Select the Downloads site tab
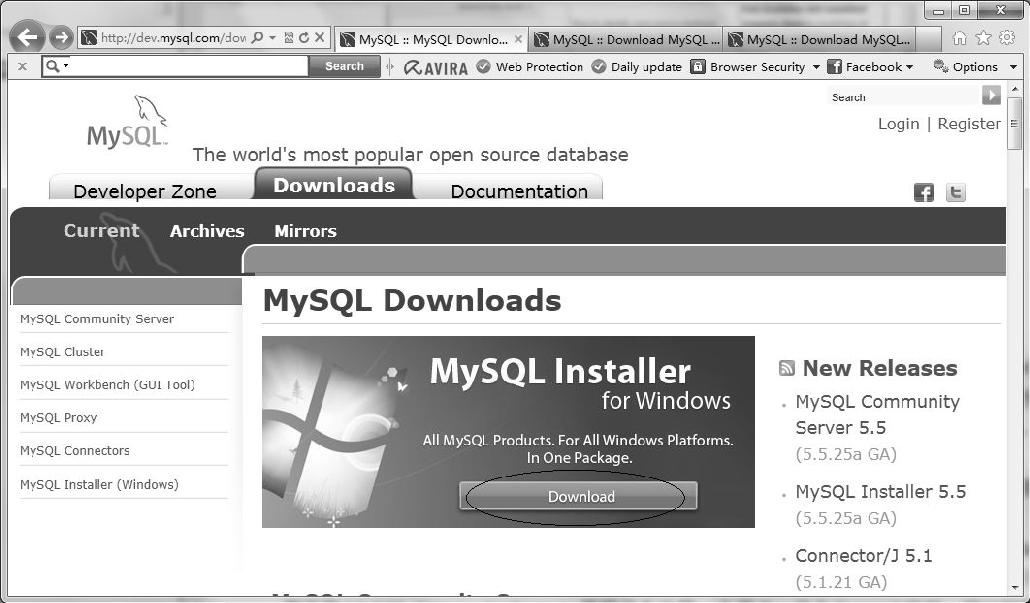Viewport: 1030px width, 603px height. tap(334, 185)
